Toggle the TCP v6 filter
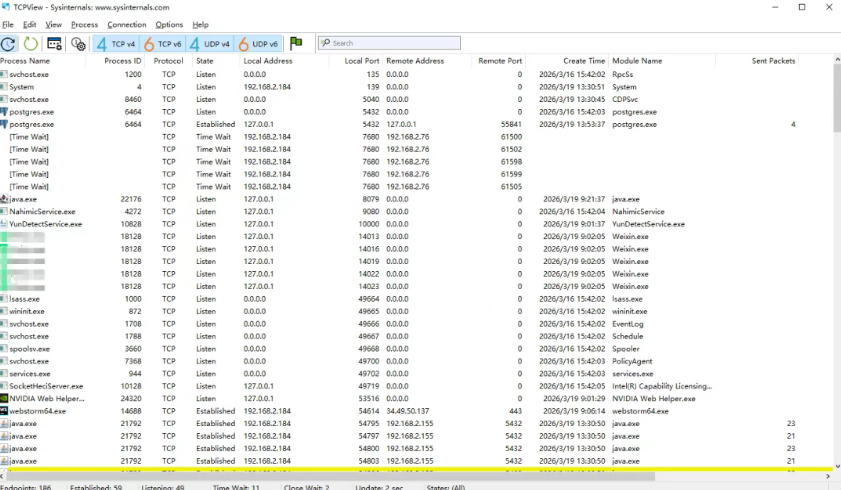841x490 pixels. pos(162,43)
